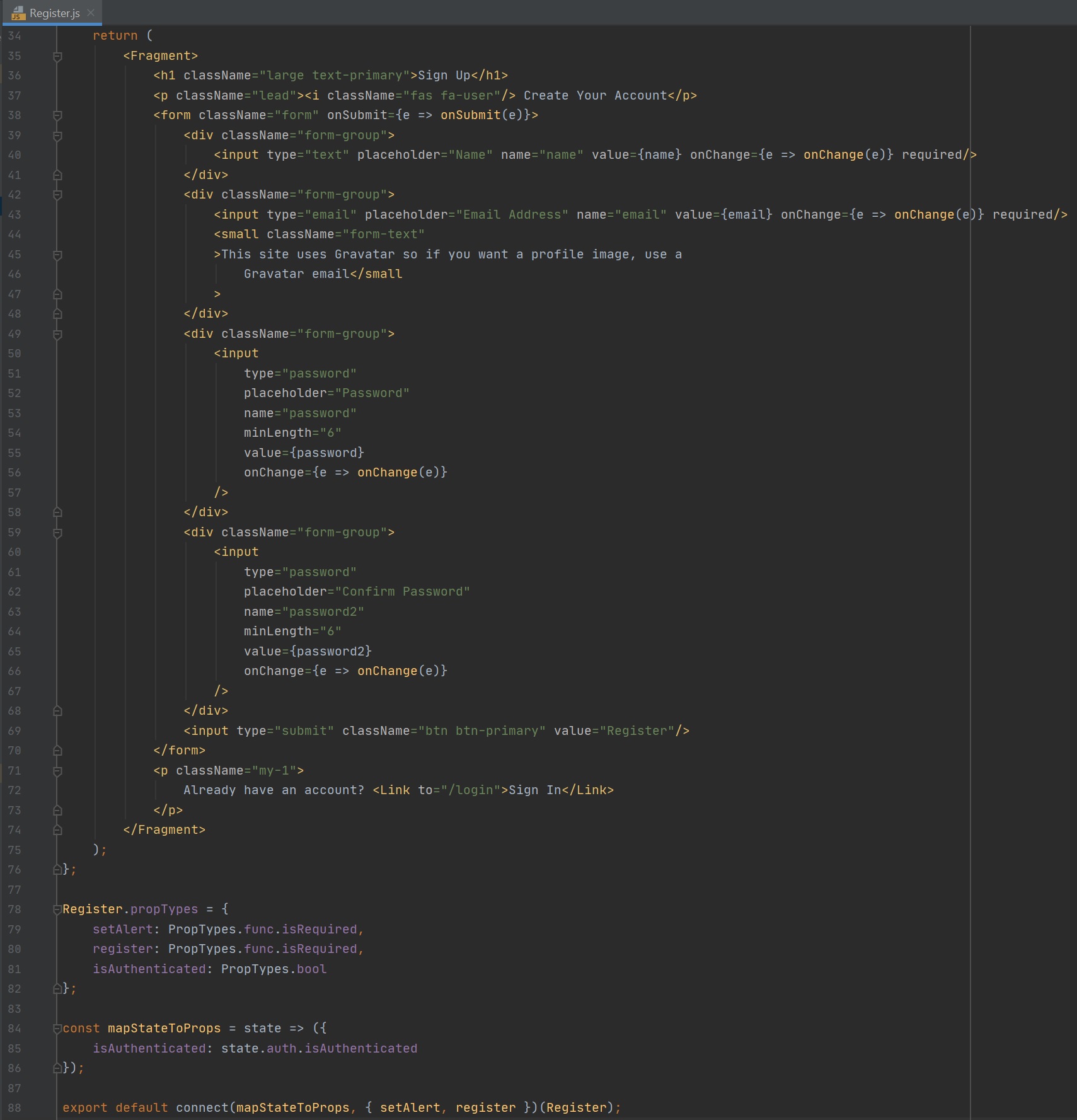Image resolution: width=1077 pixels, height=1120 pixels.
Task: Fold the form element at line 38
Action: (57, 115)
